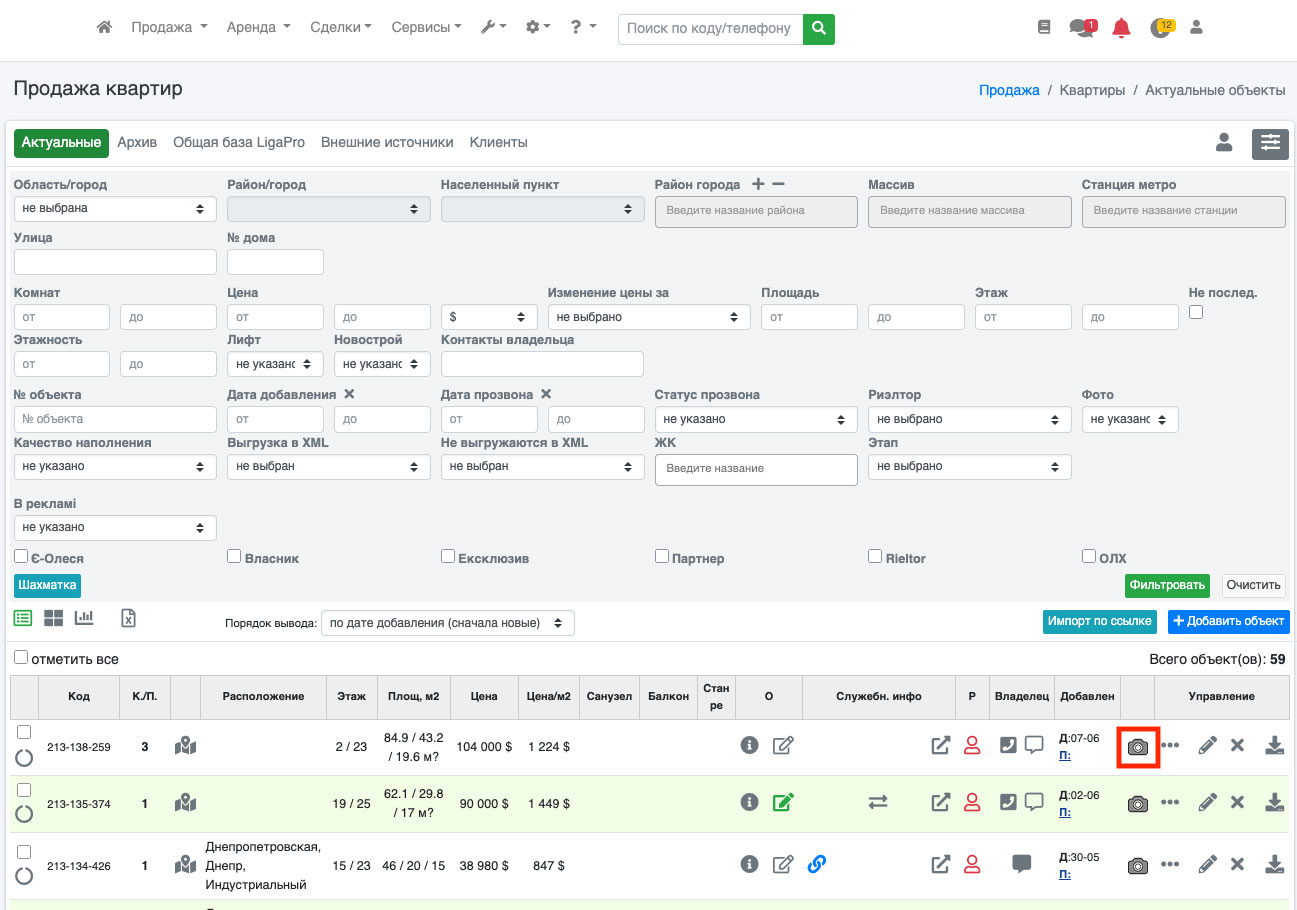Enable the Ексклюзив checkbox
1297x910 pixels.
(x=448, y=556)
